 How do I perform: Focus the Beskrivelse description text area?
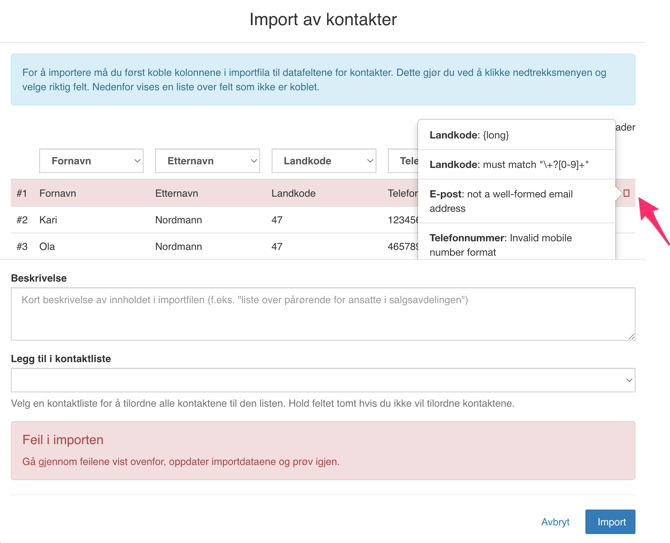pyautogui.click(x=322, y=314)
